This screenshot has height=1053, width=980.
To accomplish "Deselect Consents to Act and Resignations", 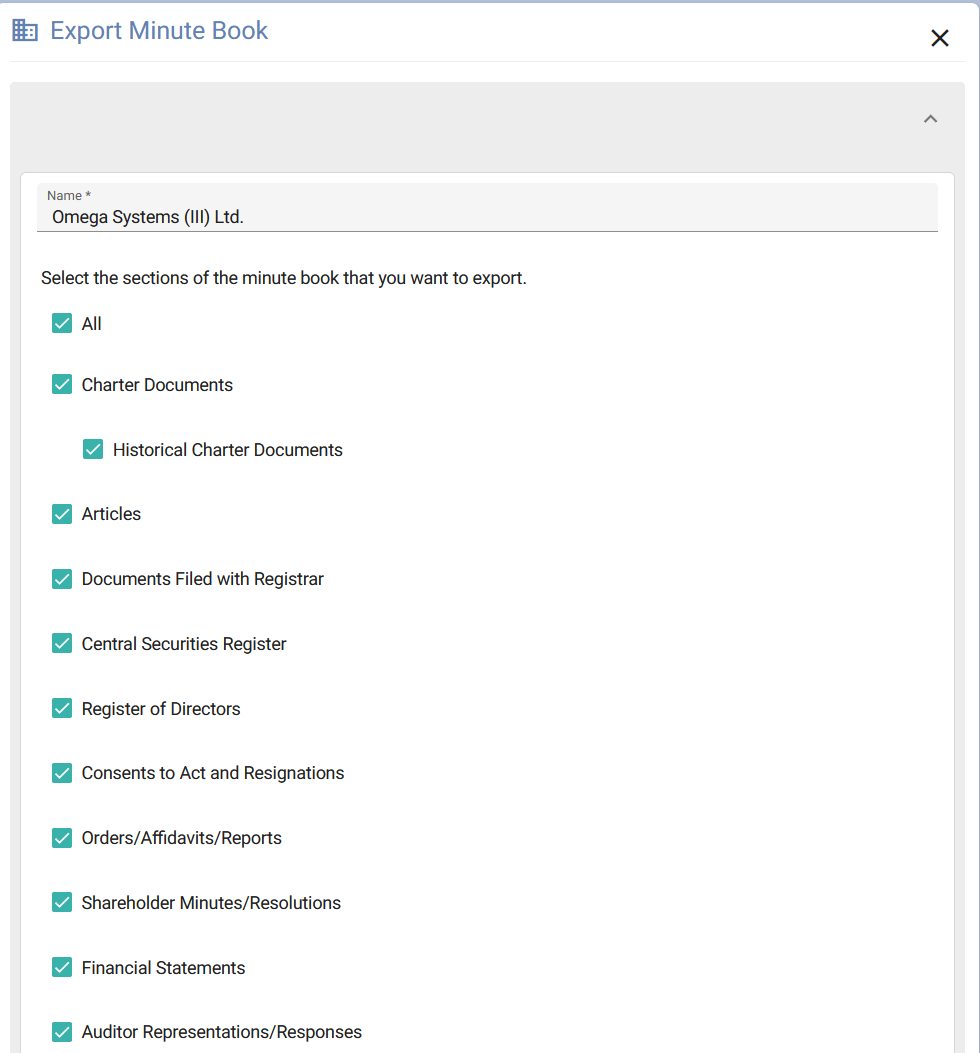I will click(x=62, y=773).
